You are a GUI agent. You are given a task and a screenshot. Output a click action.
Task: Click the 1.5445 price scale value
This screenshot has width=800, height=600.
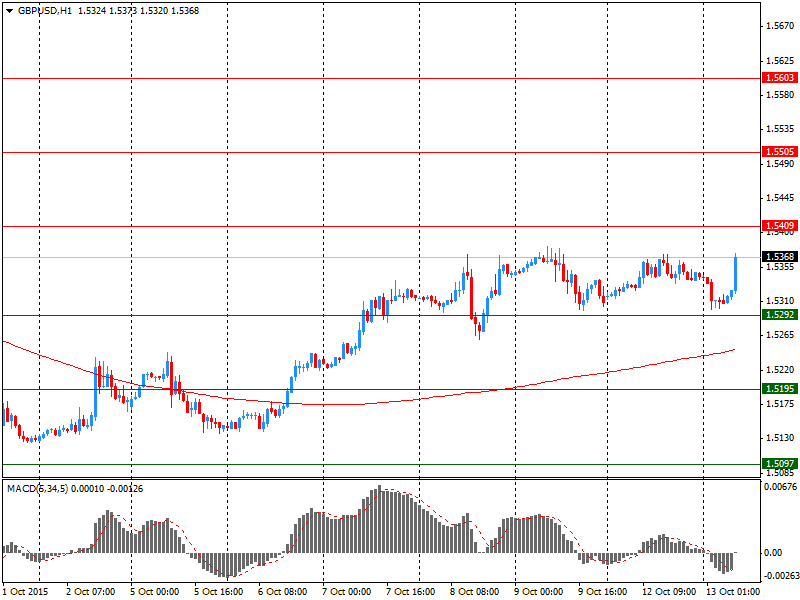781,197
